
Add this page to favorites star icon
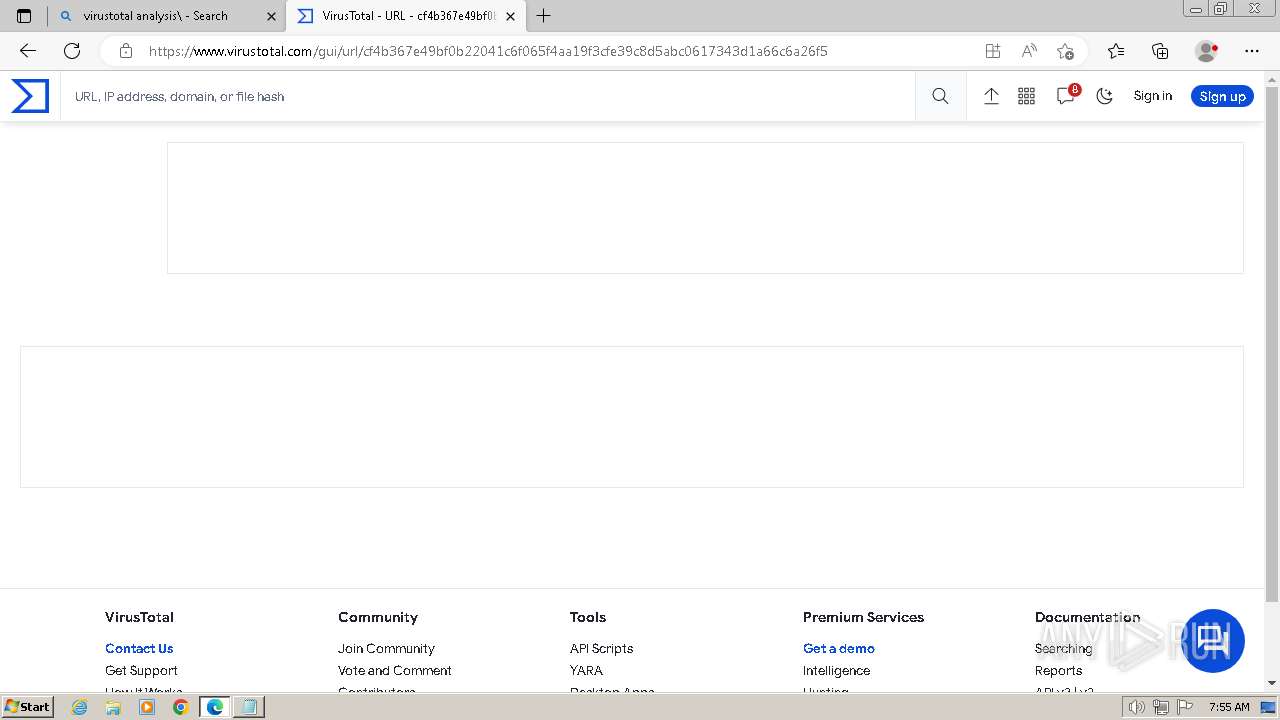[x=1065, y=51]
